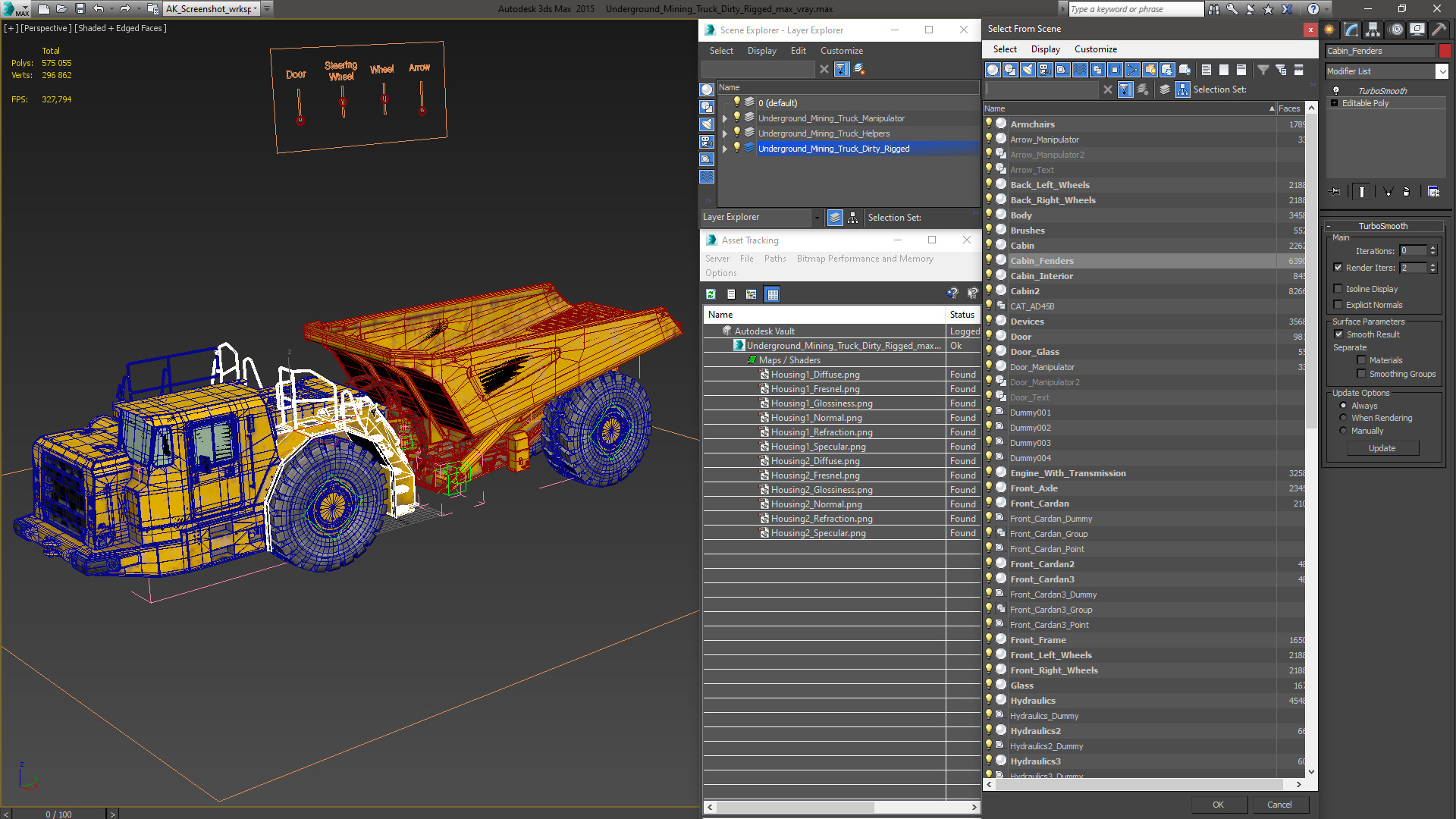Click the Table View icon in Asset Tracking
This screenshot has height=819, width=1456.
pos(772,294)
